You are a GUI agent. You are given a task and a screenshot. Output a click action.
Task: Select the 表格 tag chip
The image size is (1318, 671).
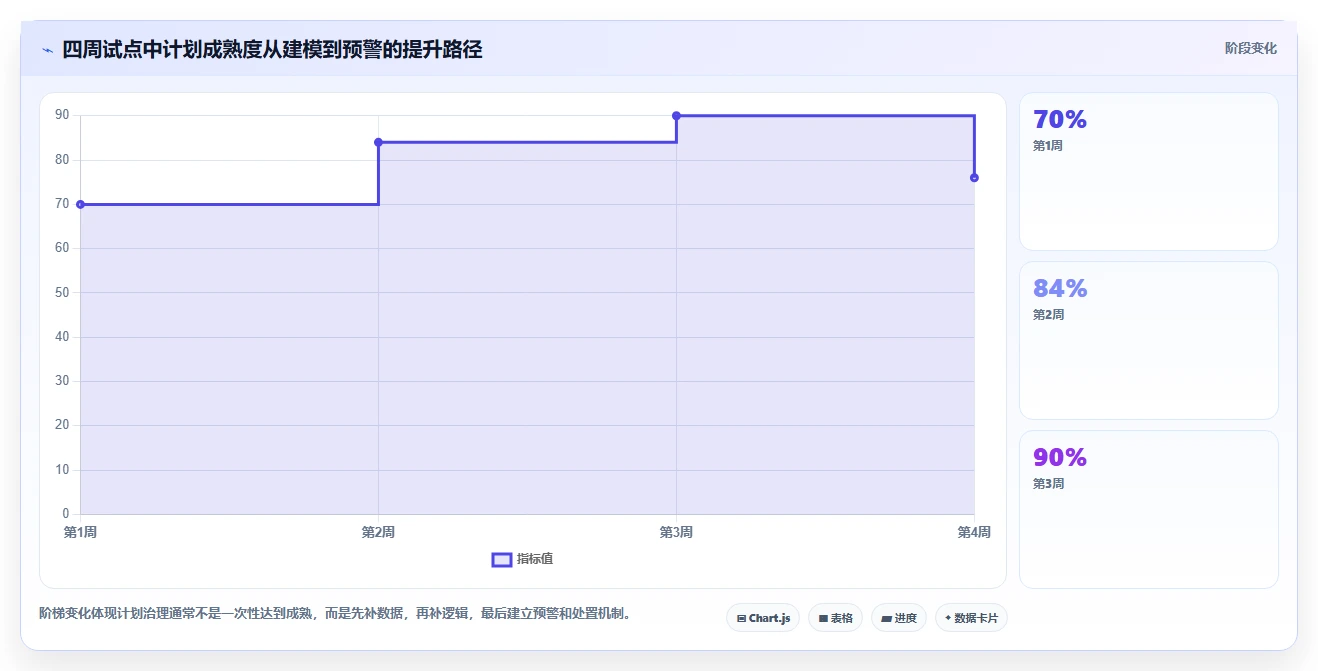[x=836, y=618]
